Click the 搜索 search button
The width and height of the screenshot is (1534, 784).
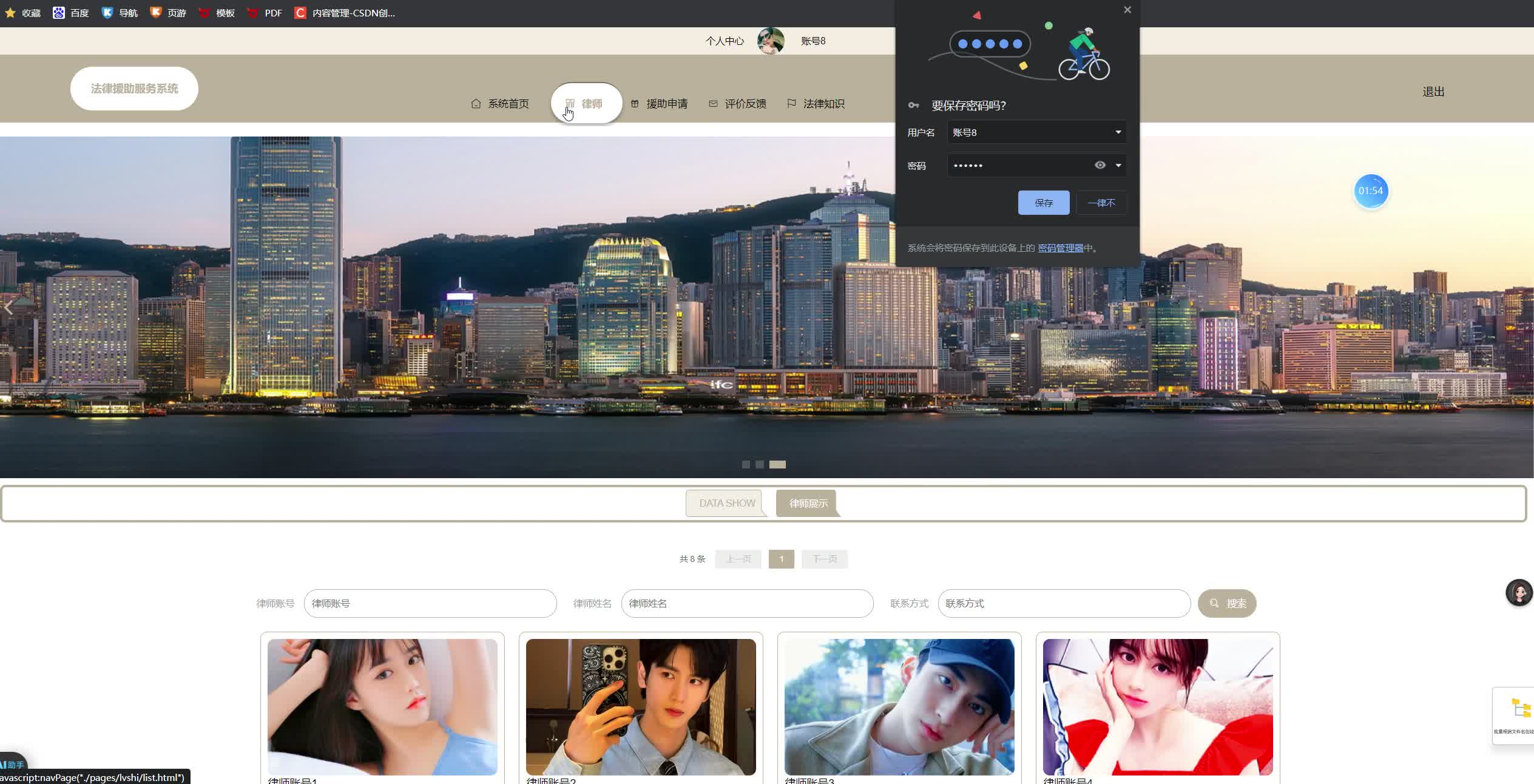tap(1226, 603)
